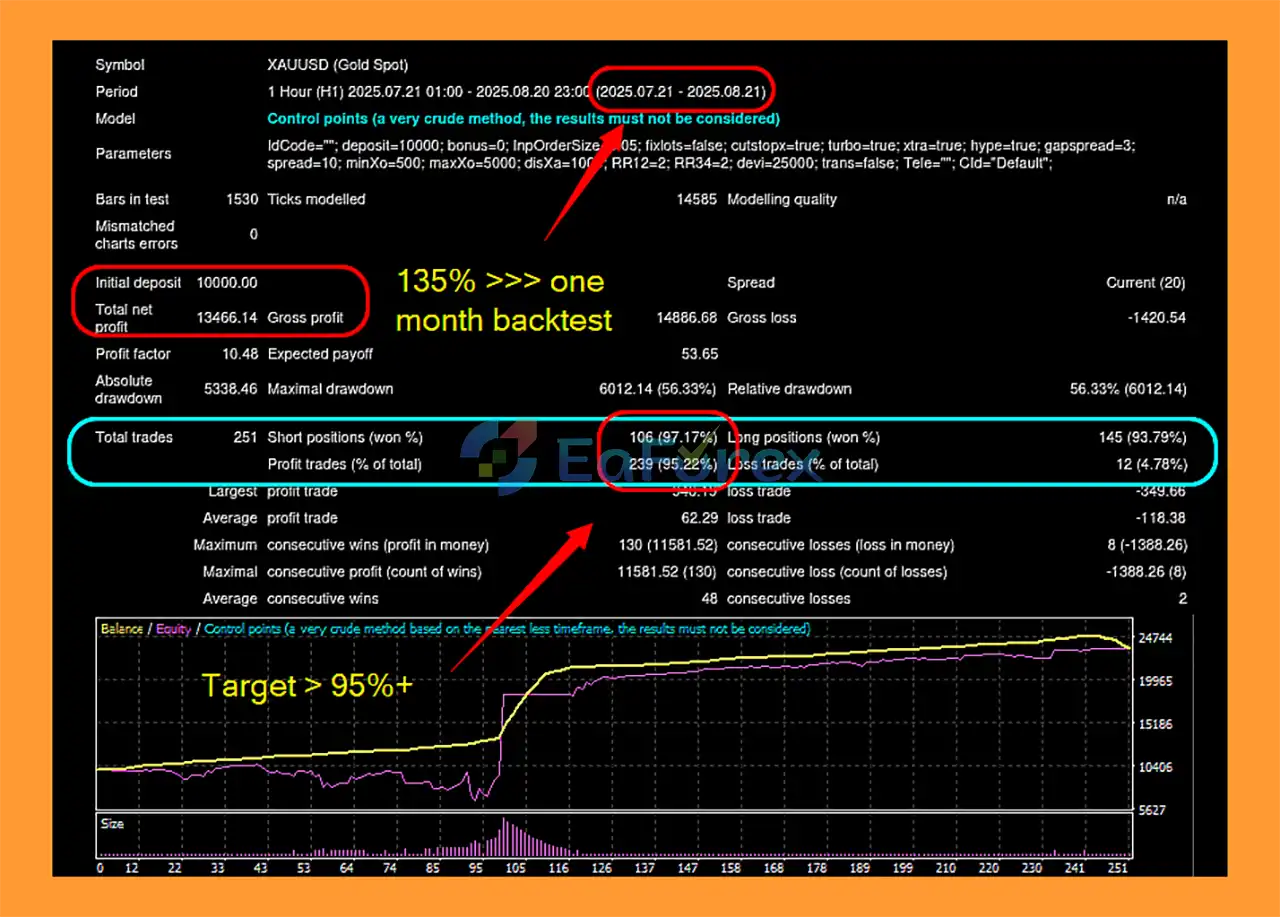The width and height of the screenshot is (1280, 917).
Task: Click the yellow 'Target > 95%+' annotation
Action: [x=307, y=686]
